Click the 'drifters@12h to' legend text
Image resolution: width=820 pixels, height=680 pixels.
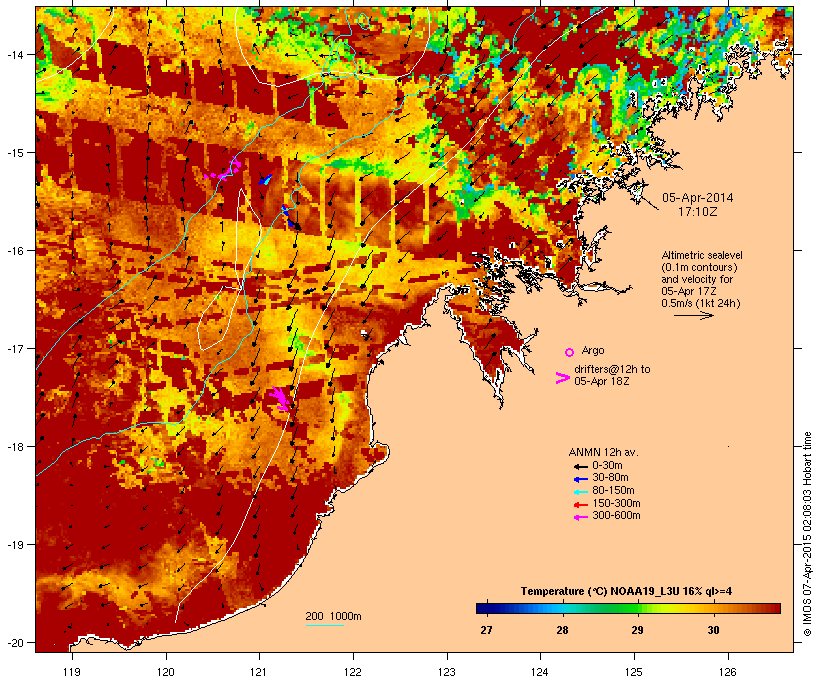coord(612,369)
